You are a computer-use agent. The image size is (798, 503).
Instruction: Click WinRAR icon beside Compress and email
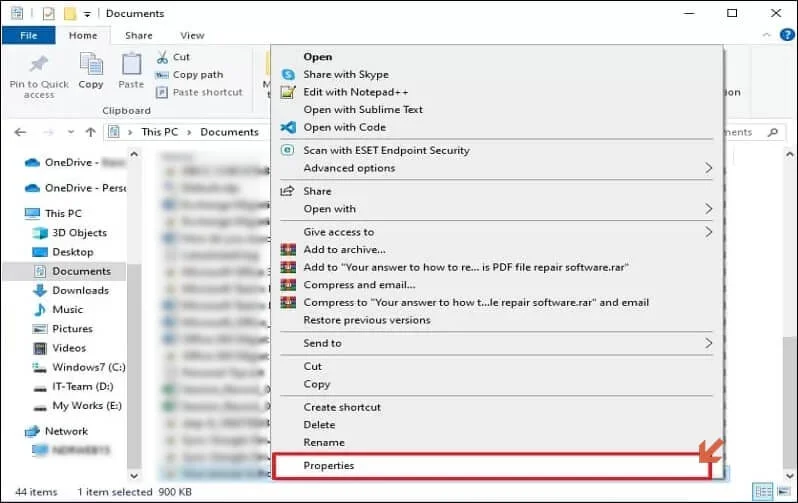(288, 285)
